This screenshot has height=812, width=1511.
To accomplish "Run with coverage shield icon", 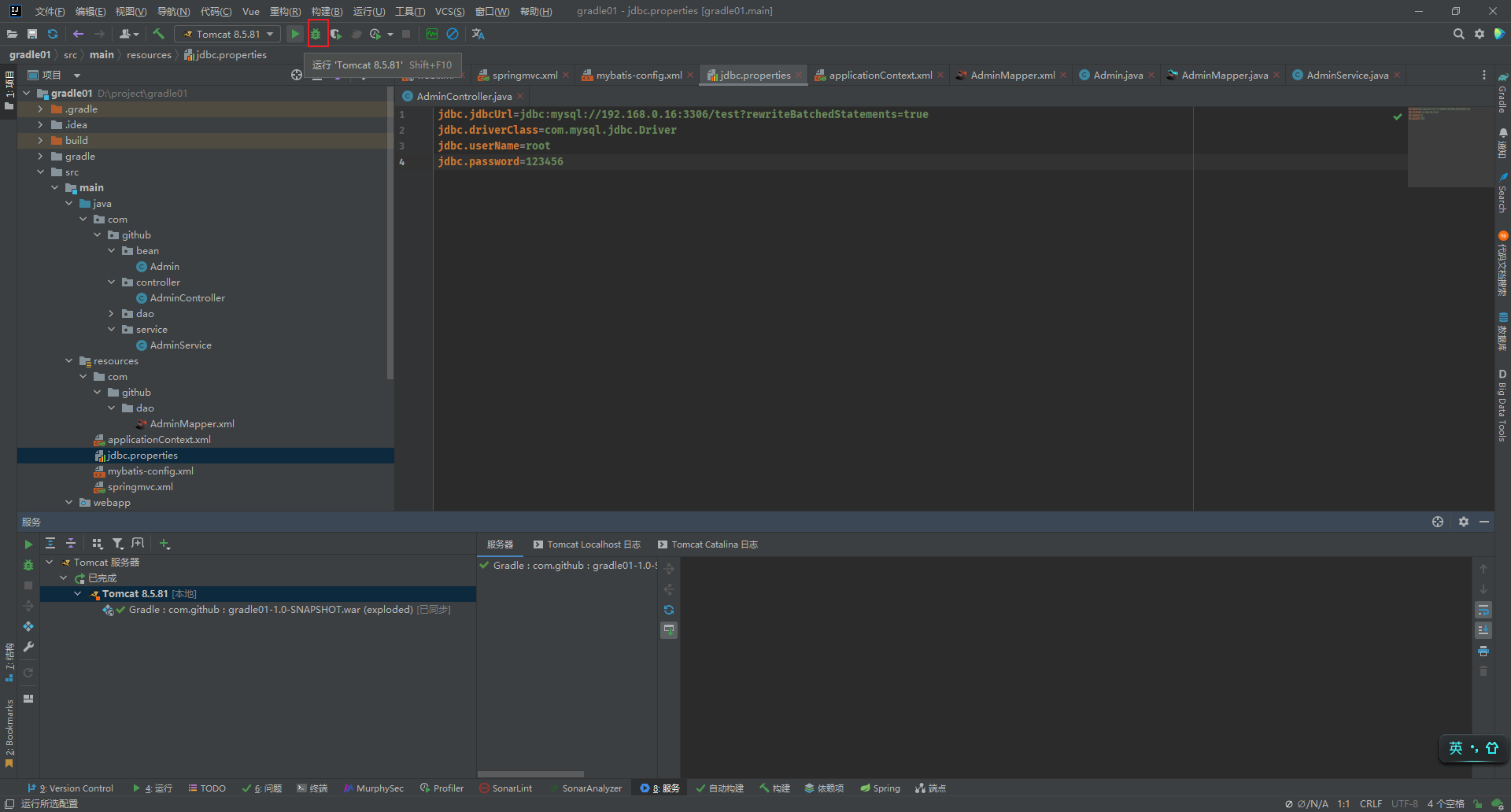I will pos(336,34).
